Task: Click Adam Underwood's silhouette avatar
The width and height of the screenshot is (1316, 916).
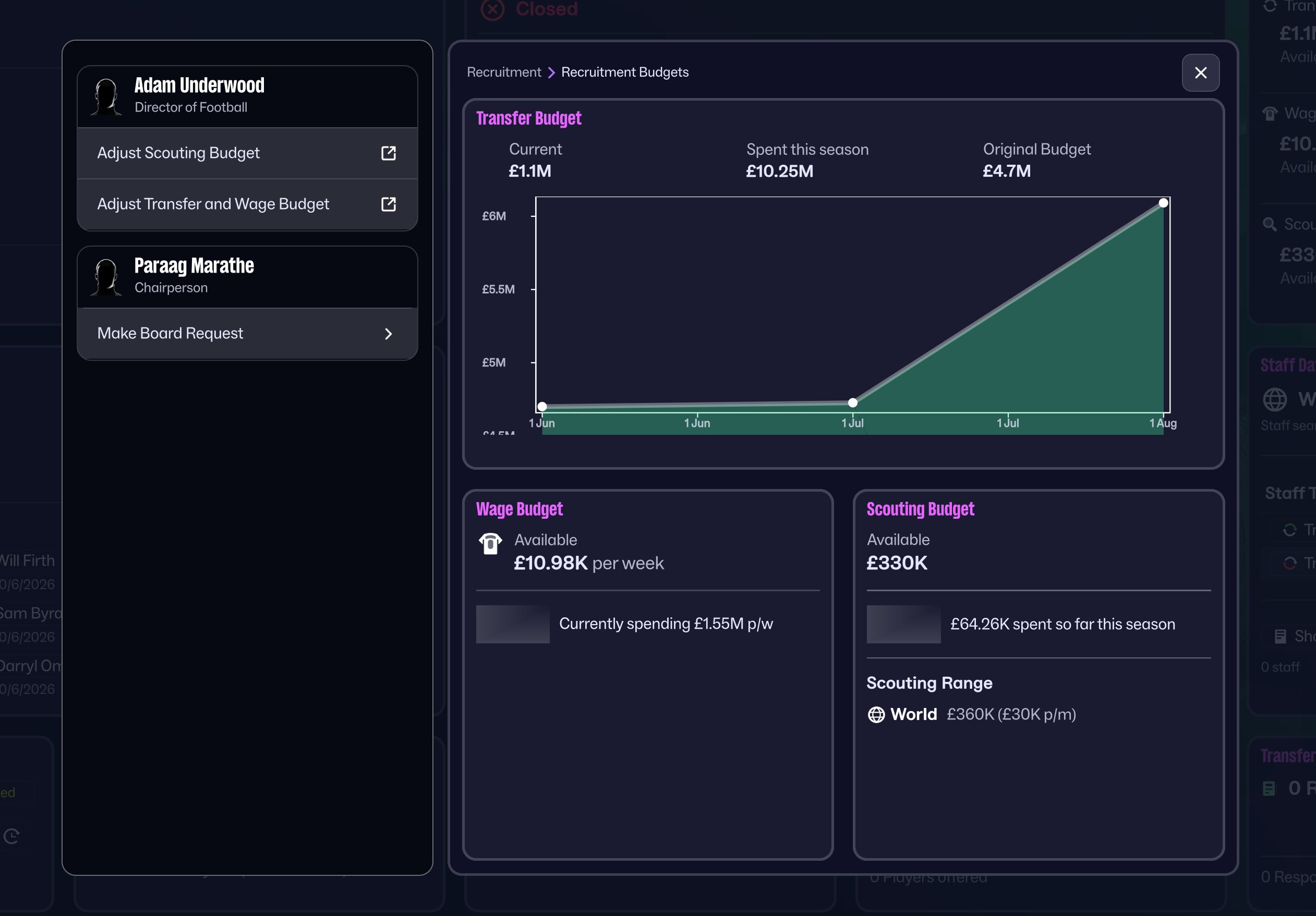Action: click(106, 97)
